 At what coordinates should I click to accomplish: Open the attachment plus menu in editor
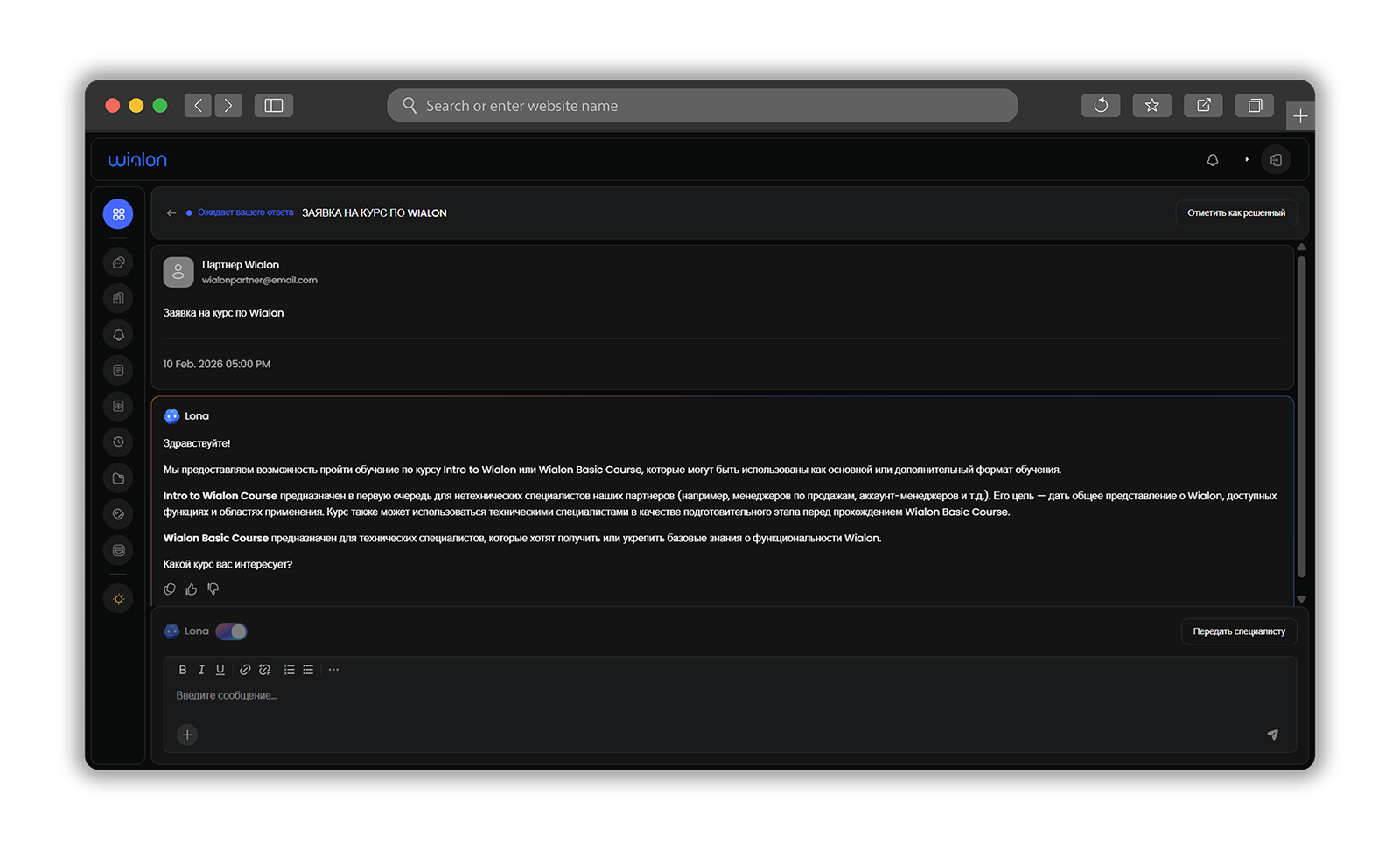[x=187, y=735]
